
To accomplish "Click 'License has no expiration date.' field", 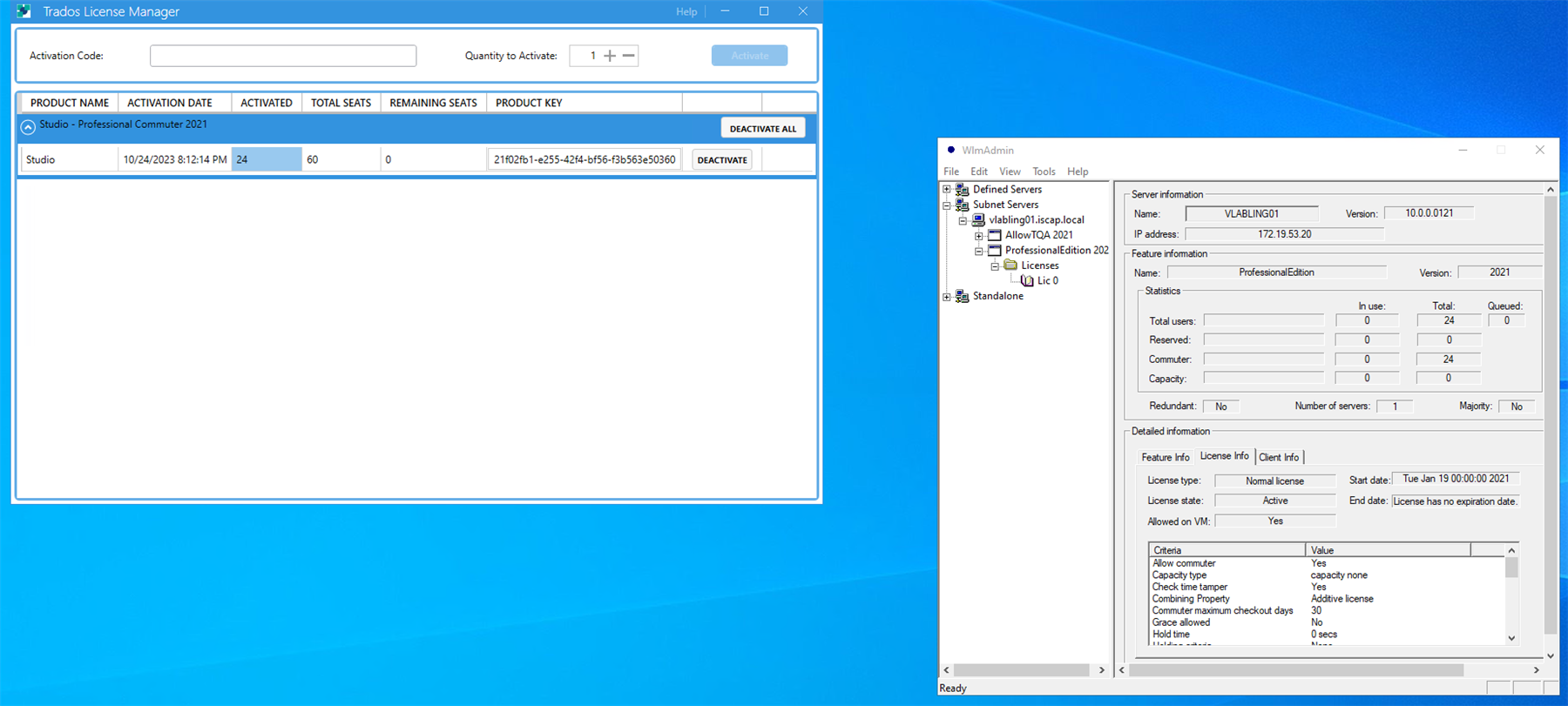I will point(1455,501).
